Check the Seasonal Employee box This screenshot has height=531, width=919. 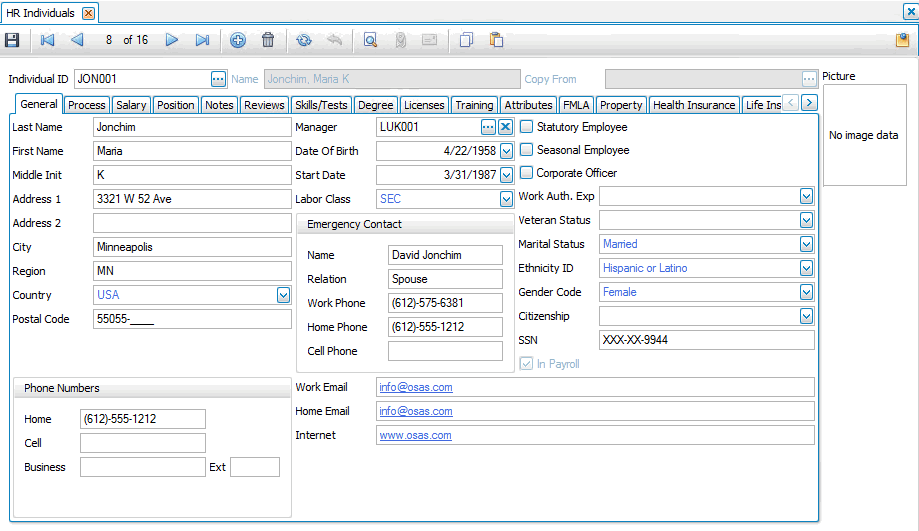pos(526,150)
